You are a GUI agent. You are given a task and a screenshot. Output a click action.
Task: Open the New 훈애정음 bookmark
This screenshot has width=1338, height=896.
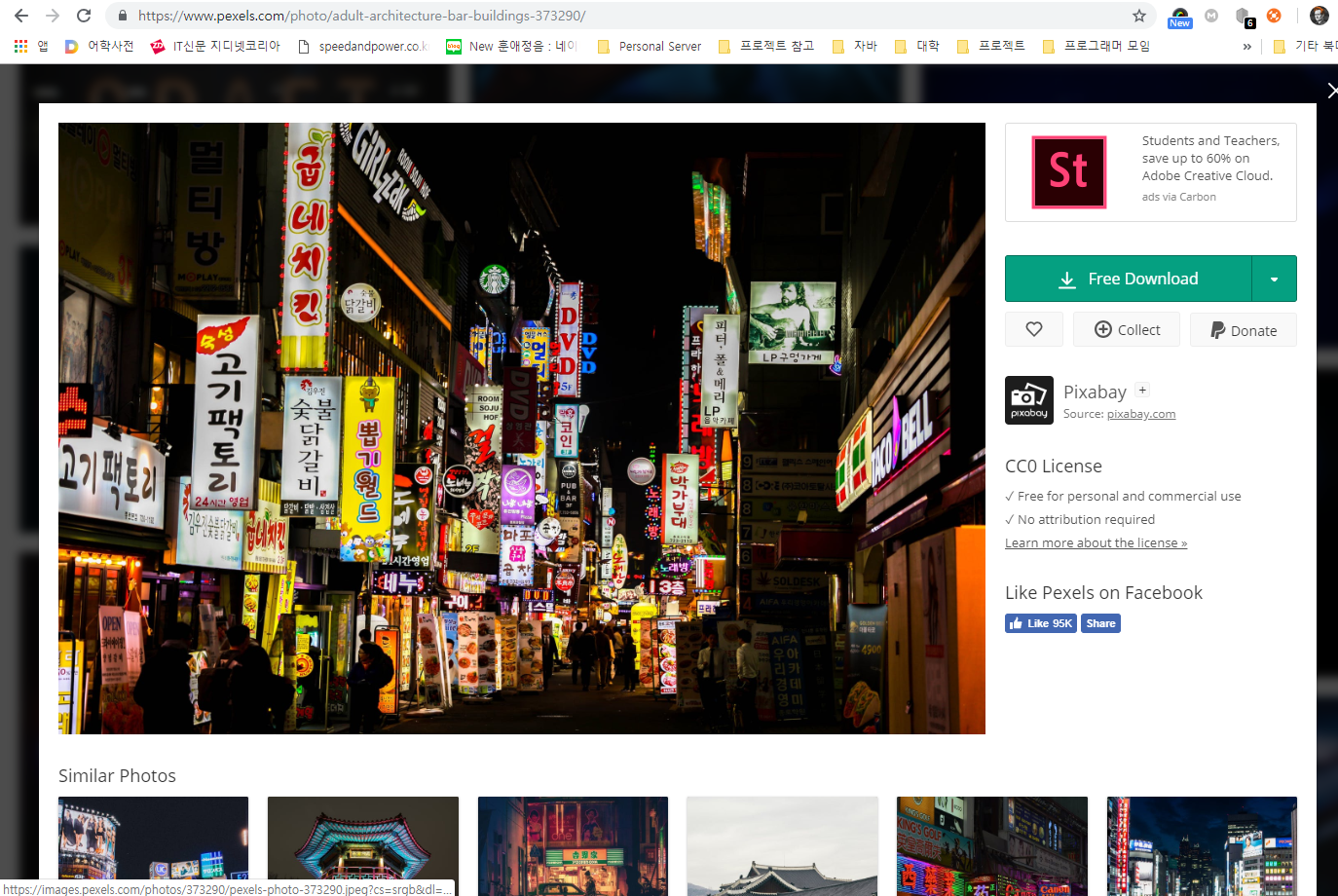pyautogui.click(x=511, y=46)
